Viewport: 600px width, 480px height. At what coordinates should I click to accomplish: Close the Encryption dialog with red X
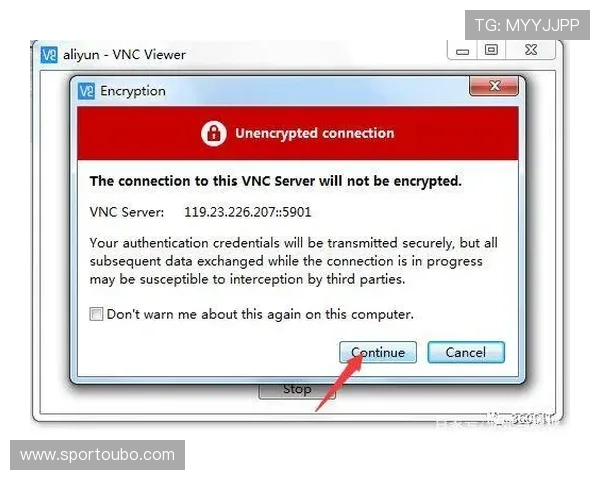click(x=494, y=86)
